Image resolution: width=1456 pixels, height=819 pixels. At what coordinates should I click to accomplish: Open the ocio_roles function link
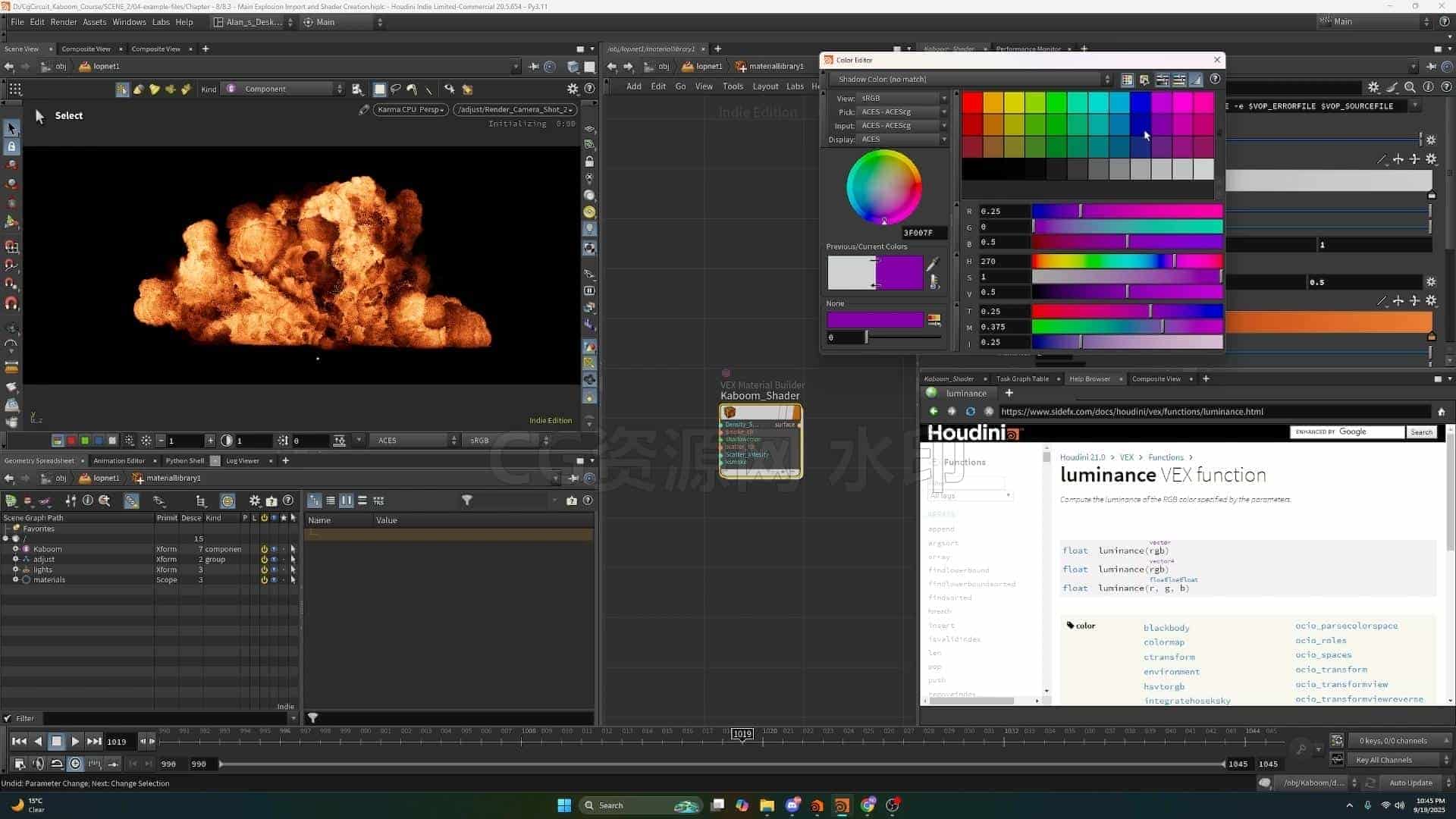point(1321,641)
